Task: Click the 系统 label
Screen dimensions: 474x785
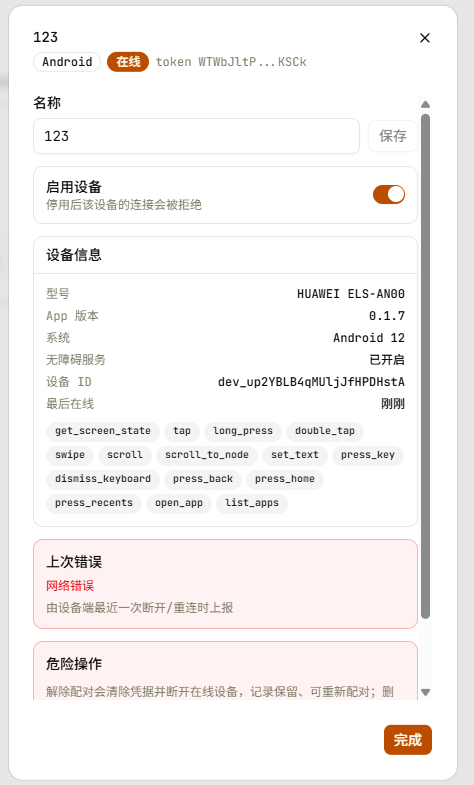Action: point(58,338)
